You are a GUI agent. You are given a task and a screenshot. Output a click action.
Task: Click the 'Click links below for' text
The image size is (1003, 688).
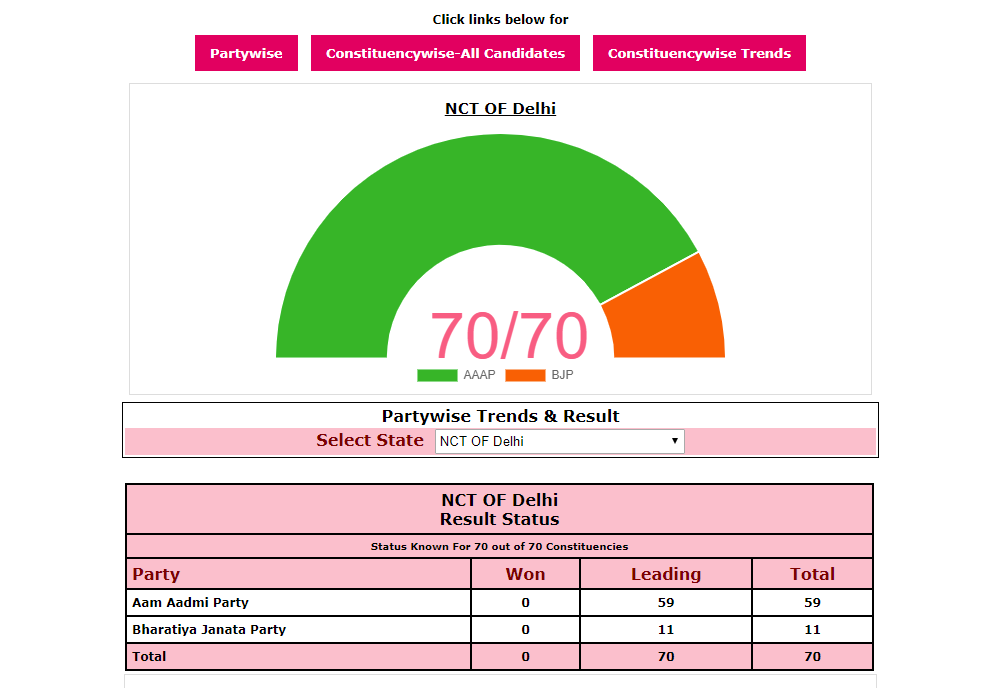(x=500, y=19)
